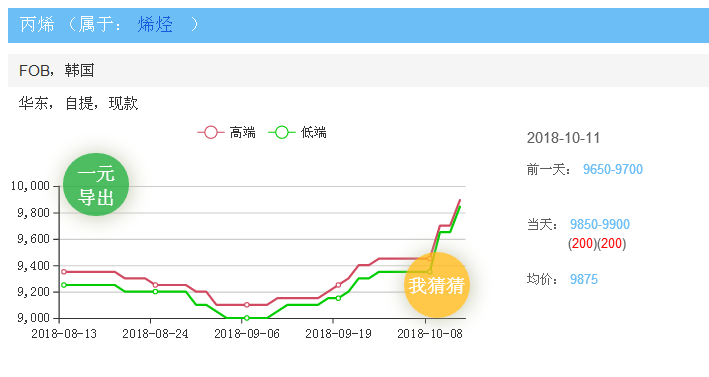The image size is (709, 377).
Task: Click the 高端 data point above 2018-09-06
Action: (246, 305)
